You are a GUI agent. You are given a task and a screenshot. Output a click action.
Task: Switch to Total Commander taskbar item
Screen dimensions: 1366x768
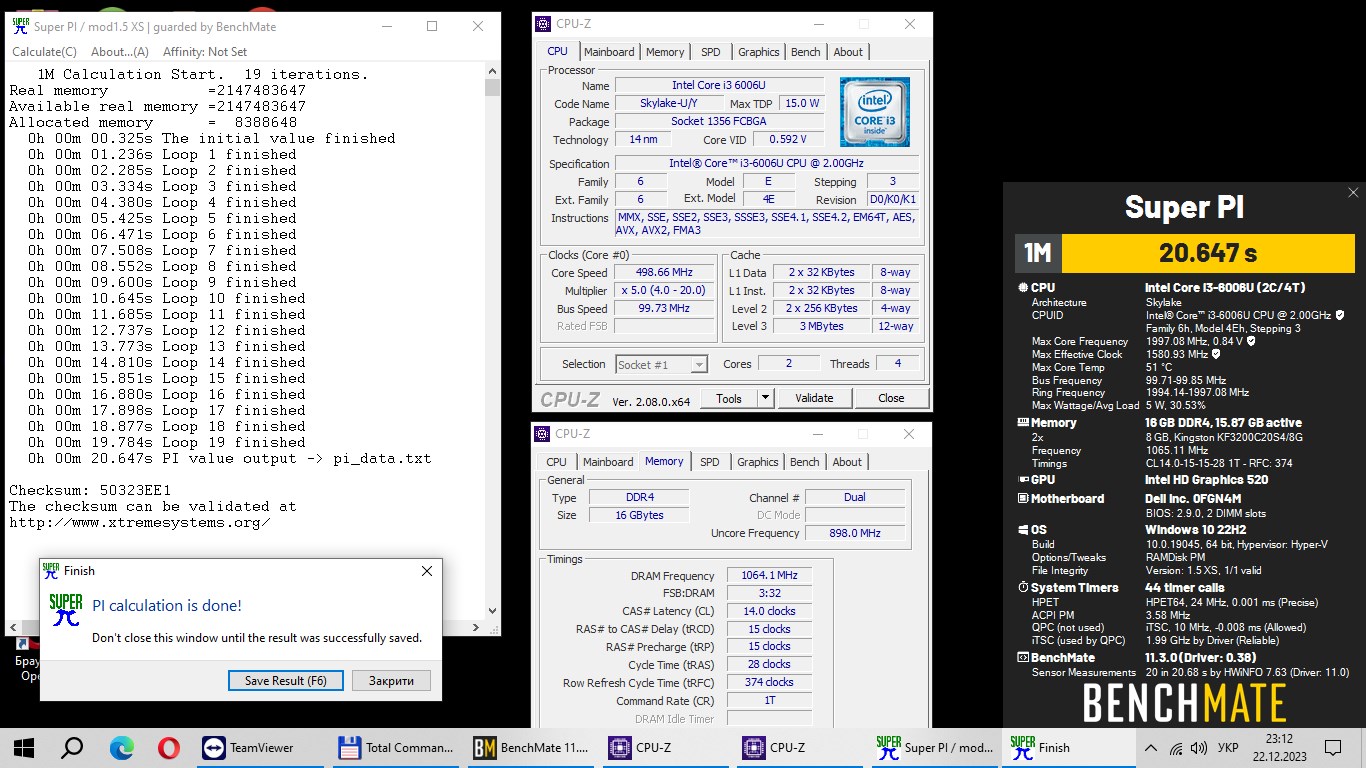(x=396, y=747)
